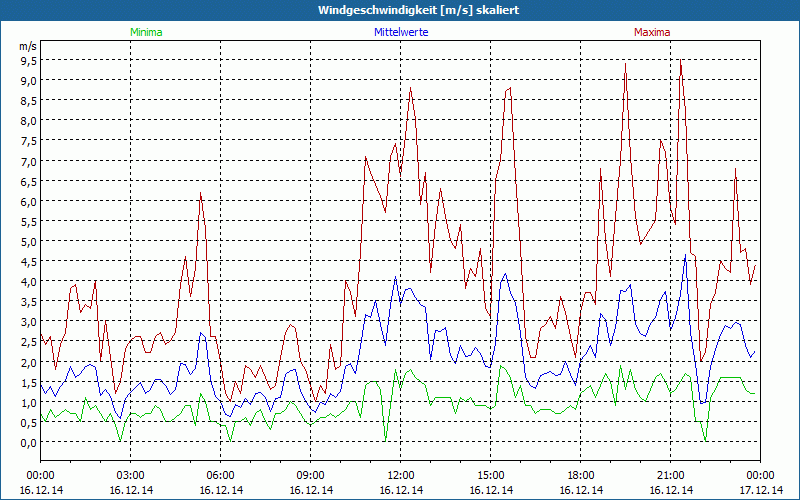Click the 1,5 y-axis value
The width and height of the screenshot is (800, 500).
click(29, 382)
